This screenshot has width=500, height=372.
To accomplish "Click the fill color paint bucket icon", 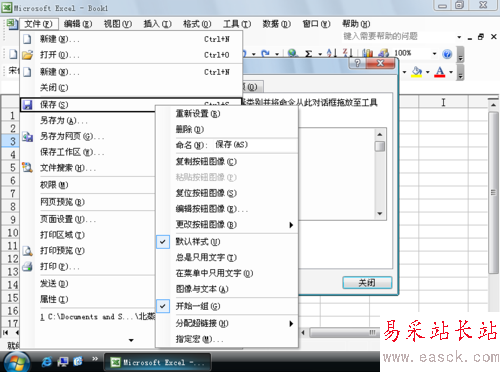I will (x=416, y=71).
